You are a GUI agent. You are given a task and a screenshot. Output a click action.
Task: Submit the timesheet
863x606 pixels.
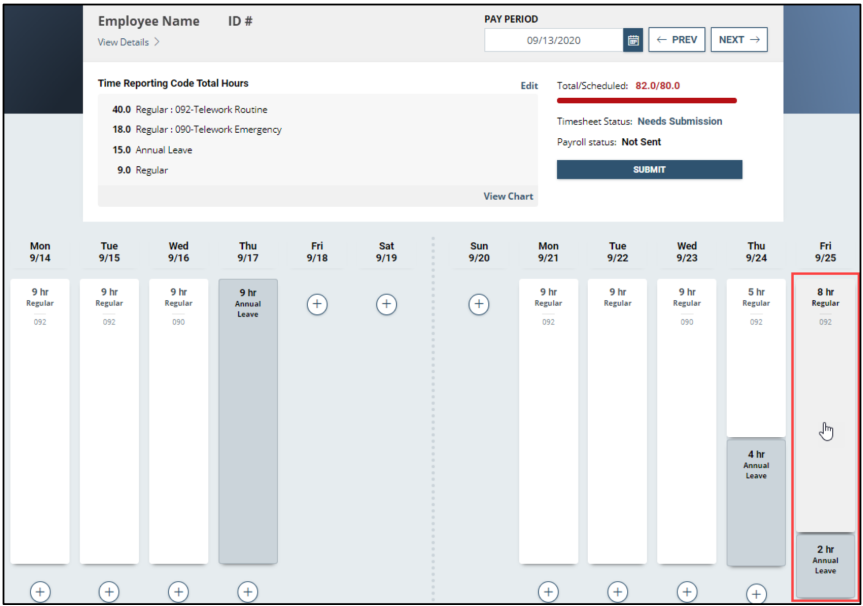[649, 169]
